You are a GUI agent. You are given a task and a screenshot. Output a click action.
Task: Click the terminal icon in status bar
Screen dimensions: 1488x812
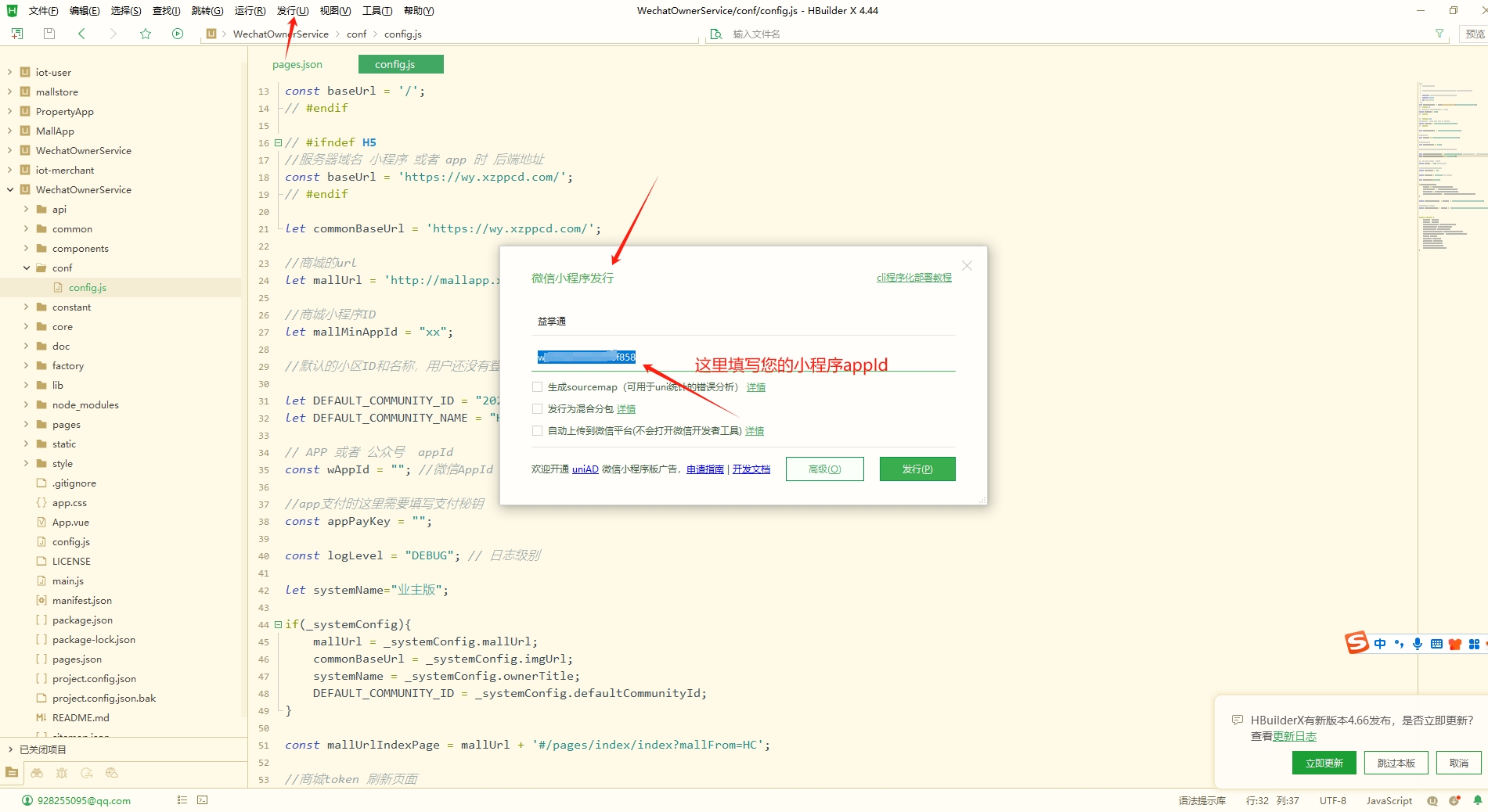(x=203, y=800)
